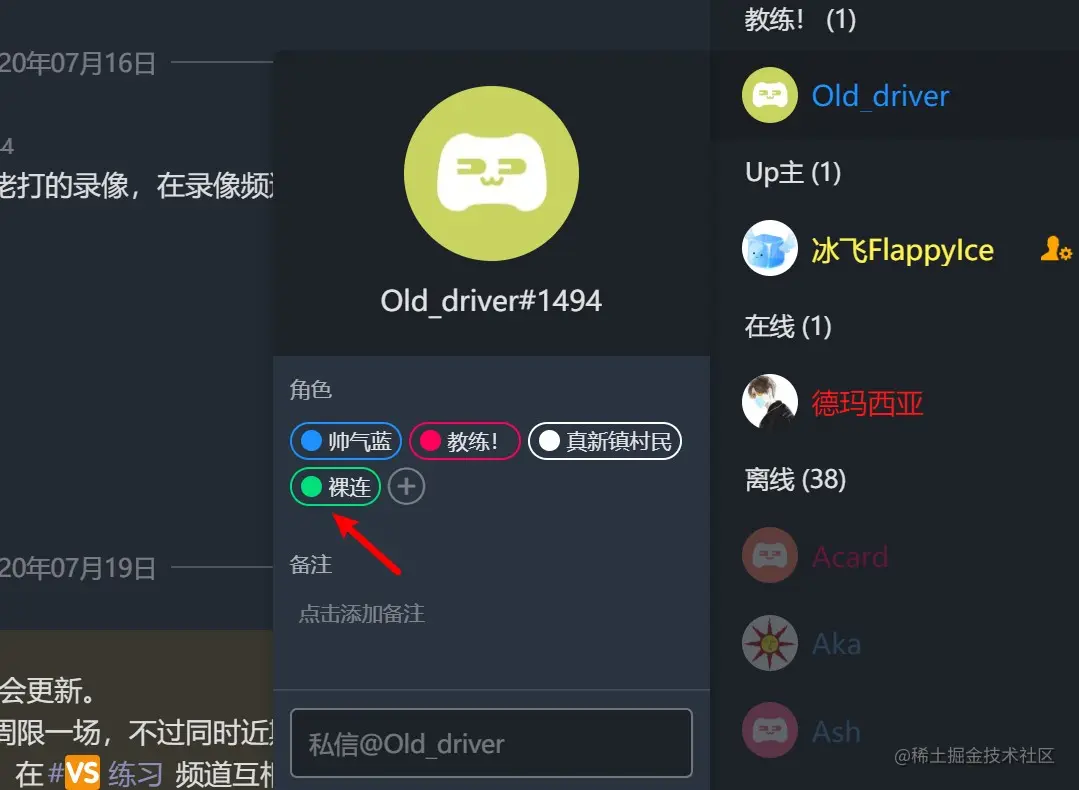Viewport: 1079px width, 790px height.
Task: Focus the 私信@Old_driver message box
Action: click(x=491, y=743)
